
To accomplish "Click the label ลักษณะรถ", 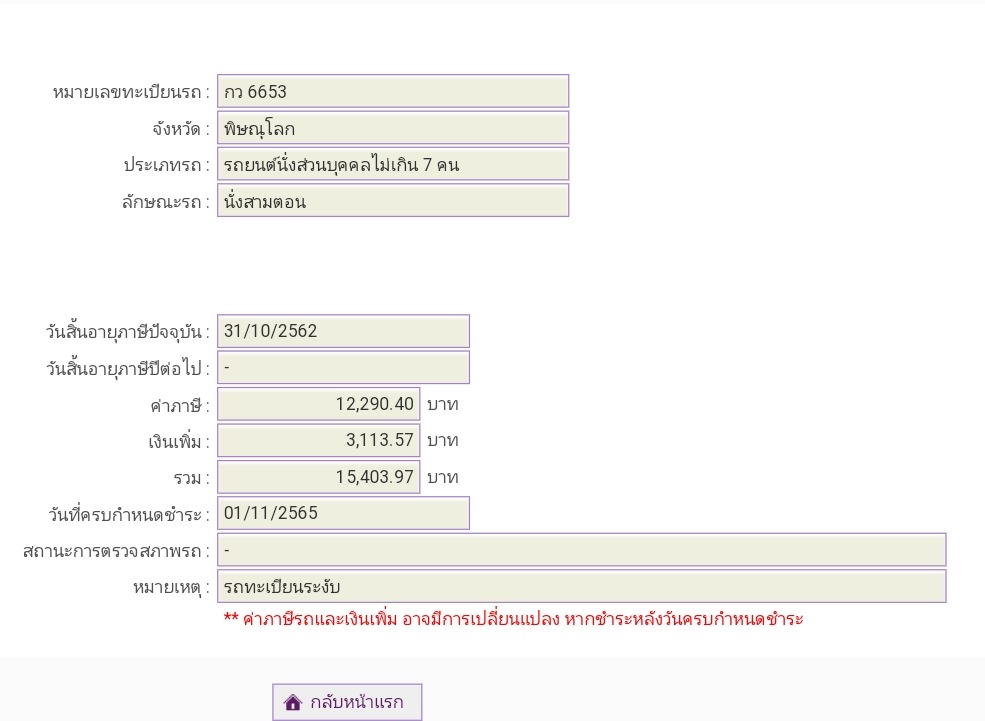I will [x=166, y=202].
